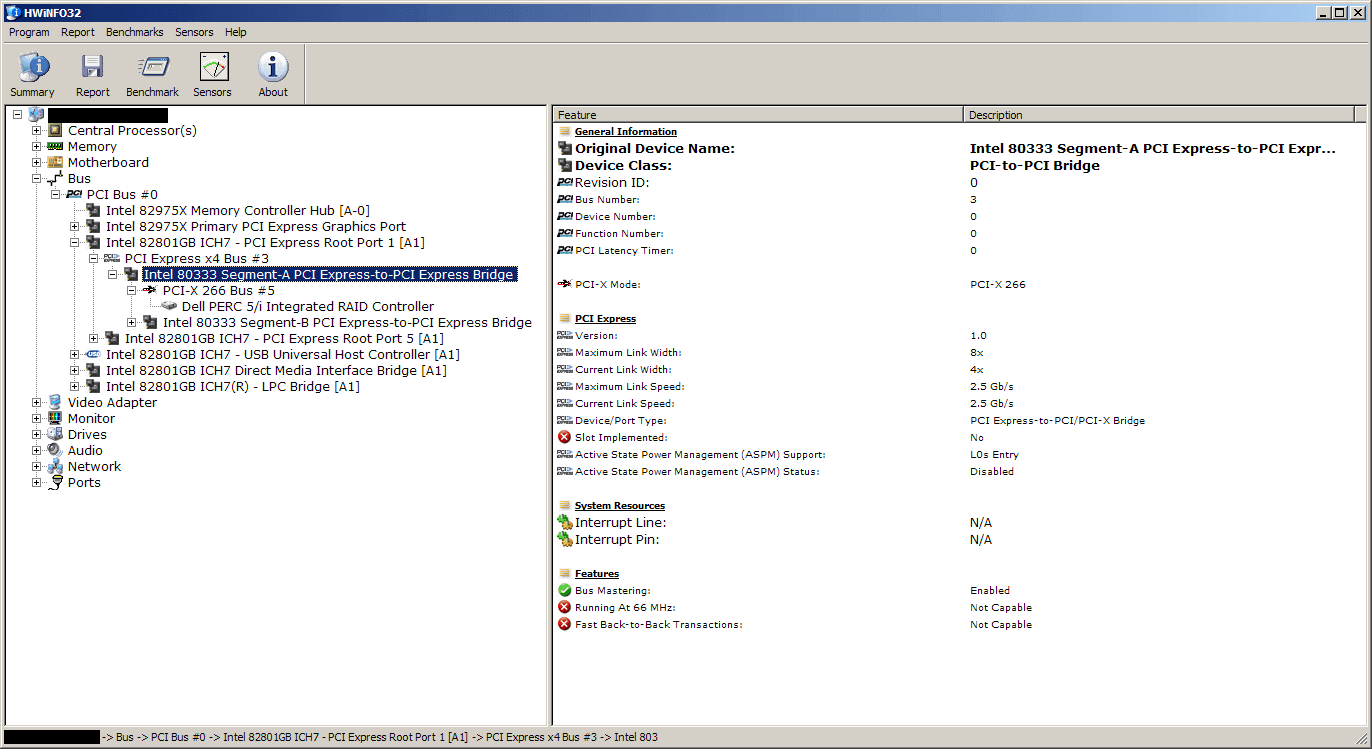Click the Description column header
Image resolution: width=1372 pixels, height=749 pixels.
[x=1159, y=114]
